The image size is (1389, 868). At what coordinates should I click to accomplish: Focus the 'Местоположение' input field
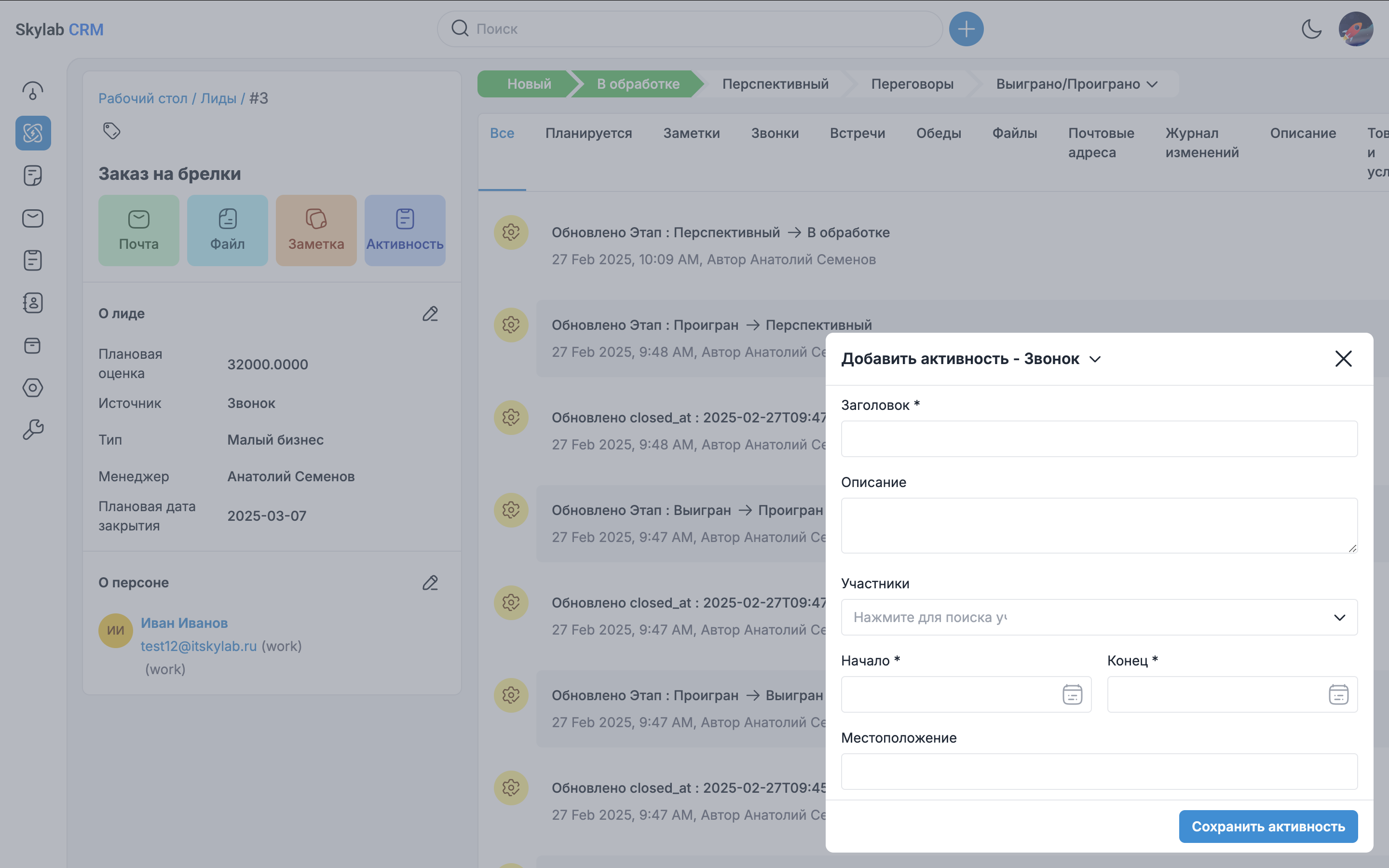click(1099, 772)
